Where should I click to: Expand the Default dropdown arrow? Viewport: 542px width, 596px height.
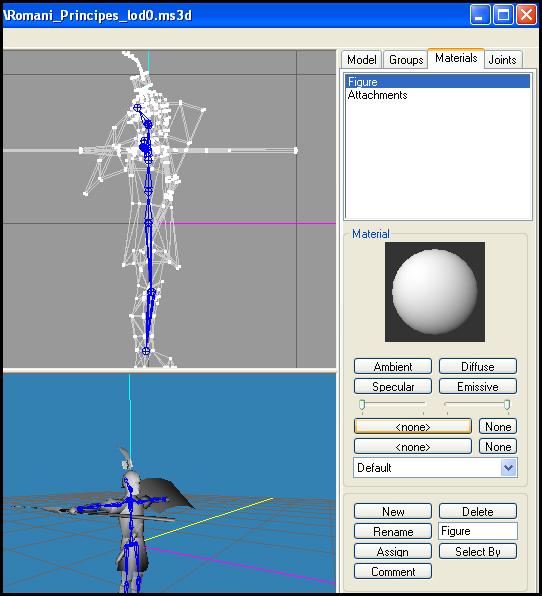pos(509,468)
